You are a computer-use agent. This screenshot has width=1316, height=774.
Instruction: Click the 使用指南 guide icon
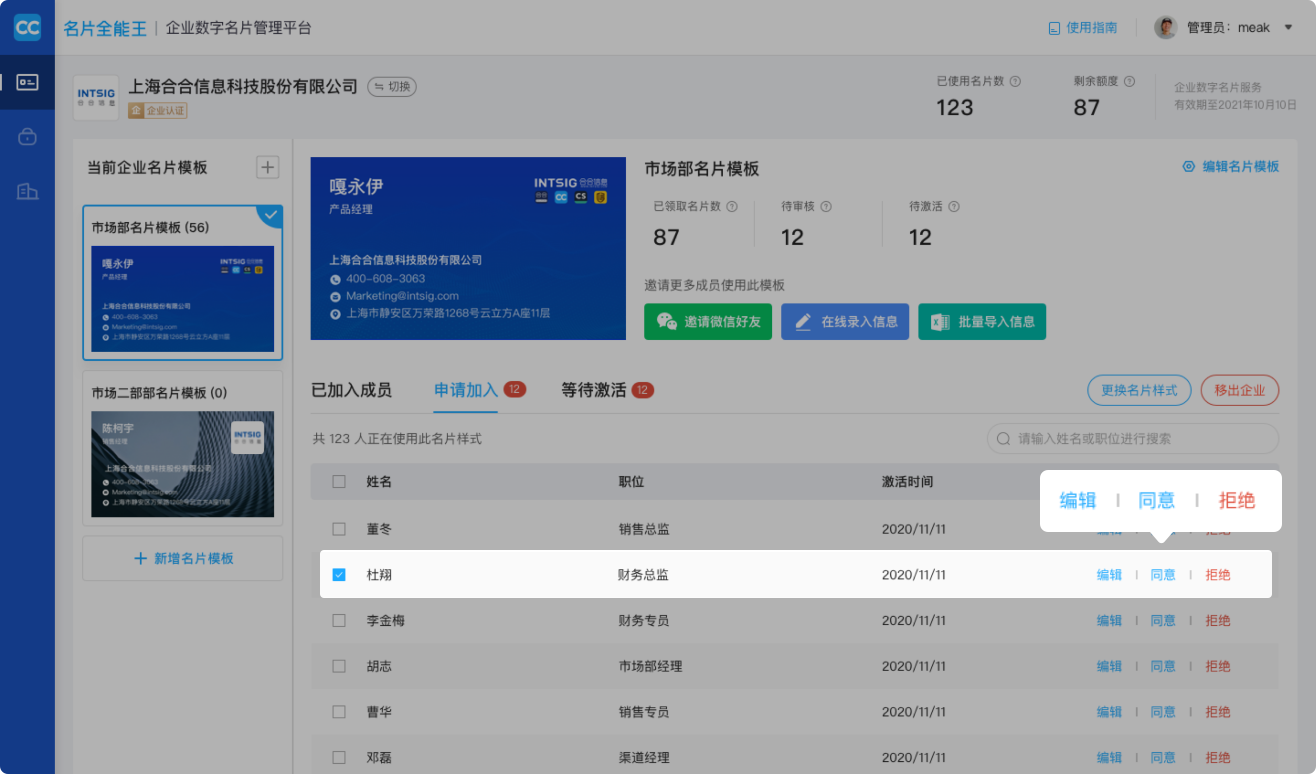(1054, 28)
